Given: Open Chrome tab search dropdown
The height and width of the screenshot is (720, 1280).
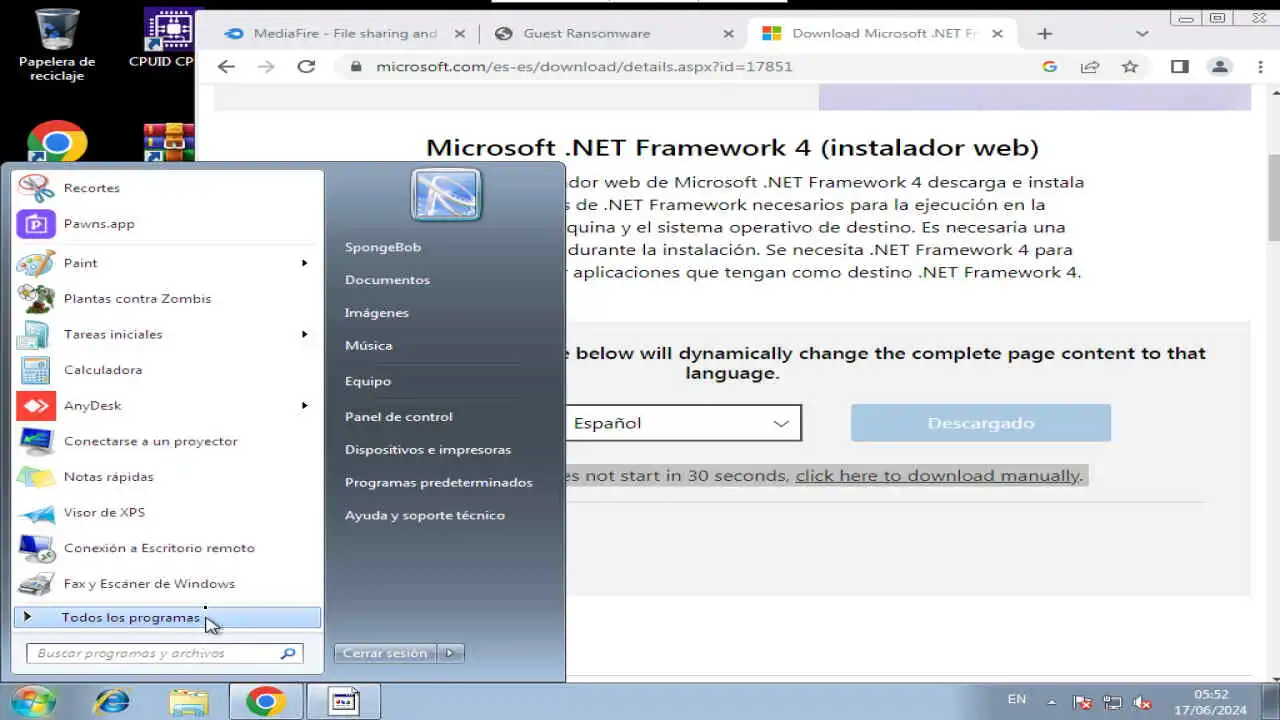Looking at the screenshot, I should pos(1142,33).
